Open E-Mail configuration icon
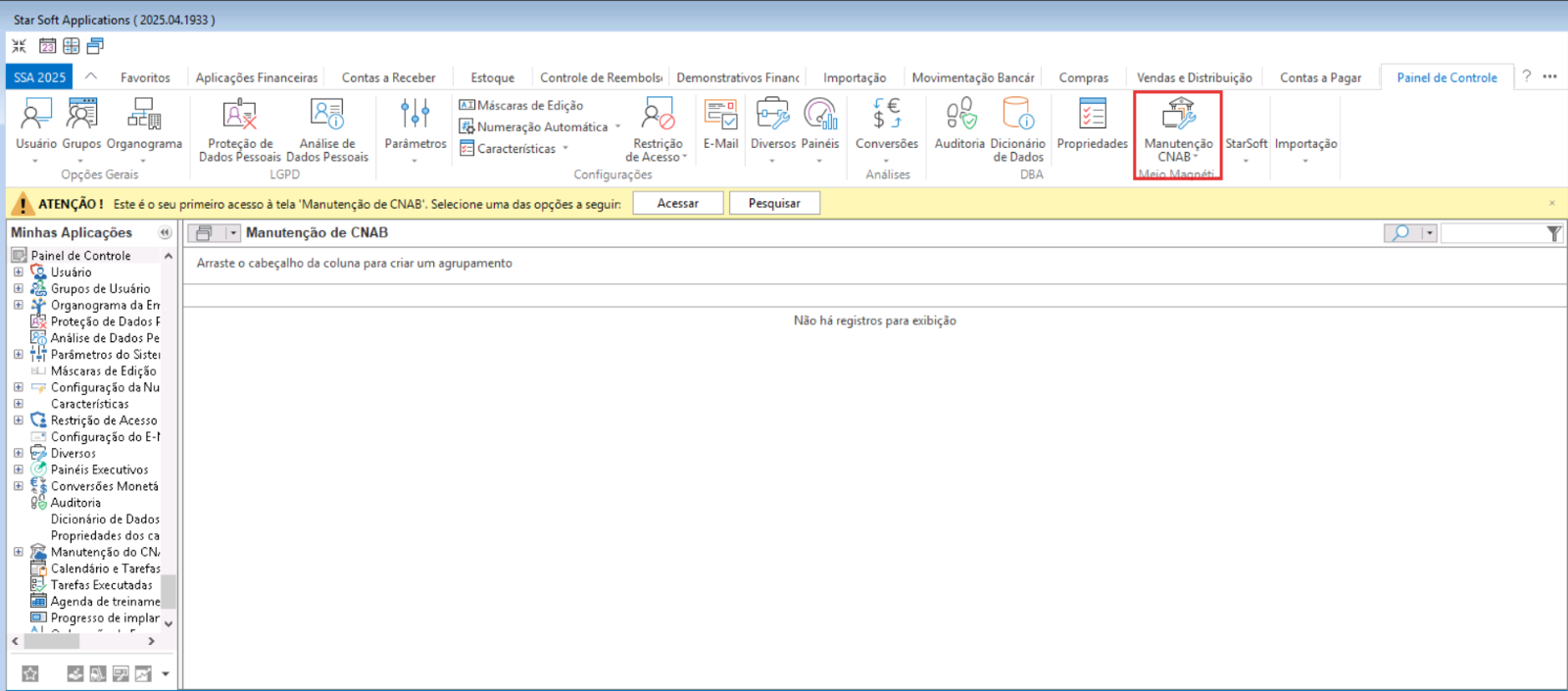 721,115
